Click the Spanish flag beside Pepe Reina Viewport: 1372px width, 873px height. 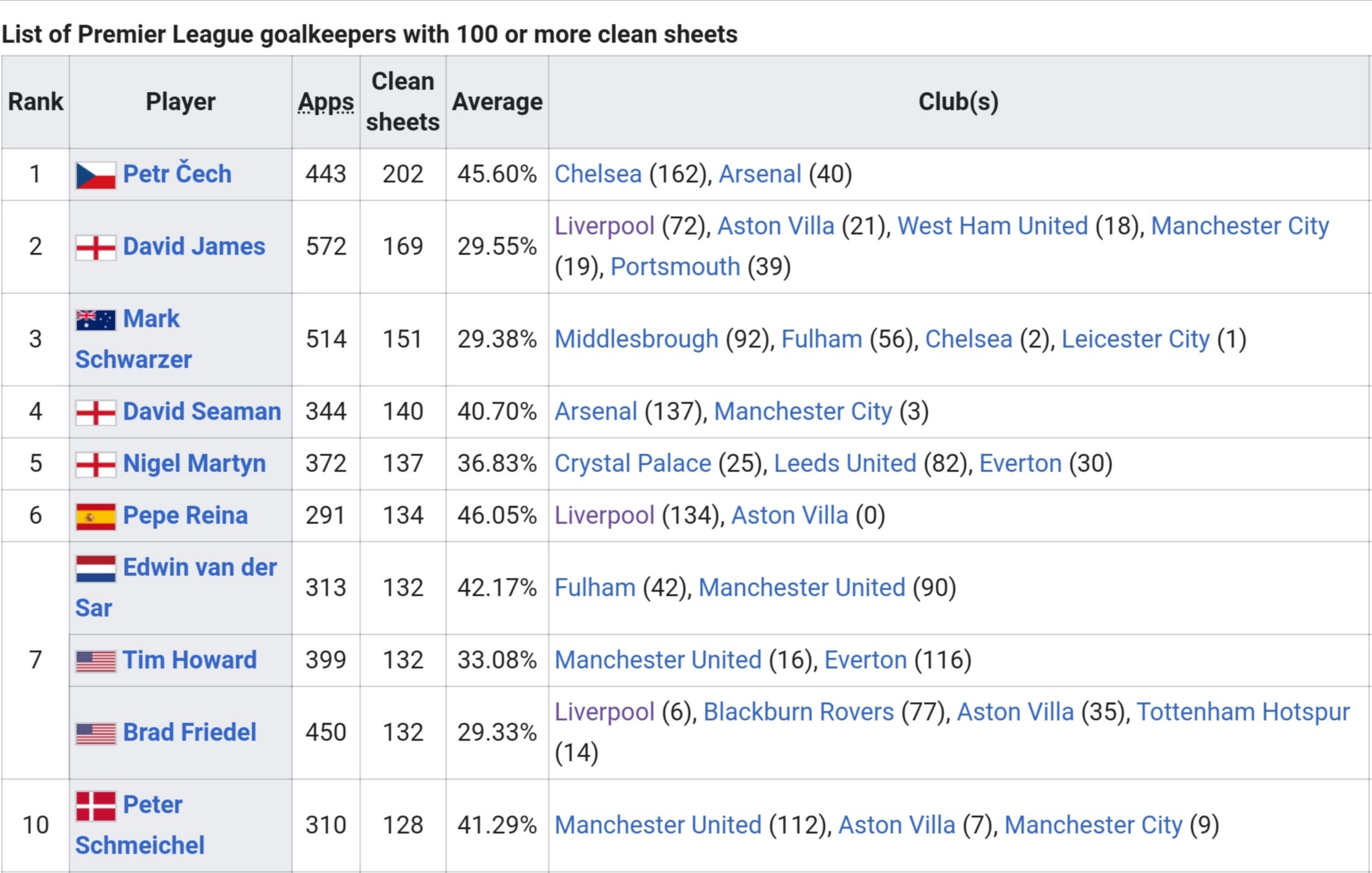95,516
